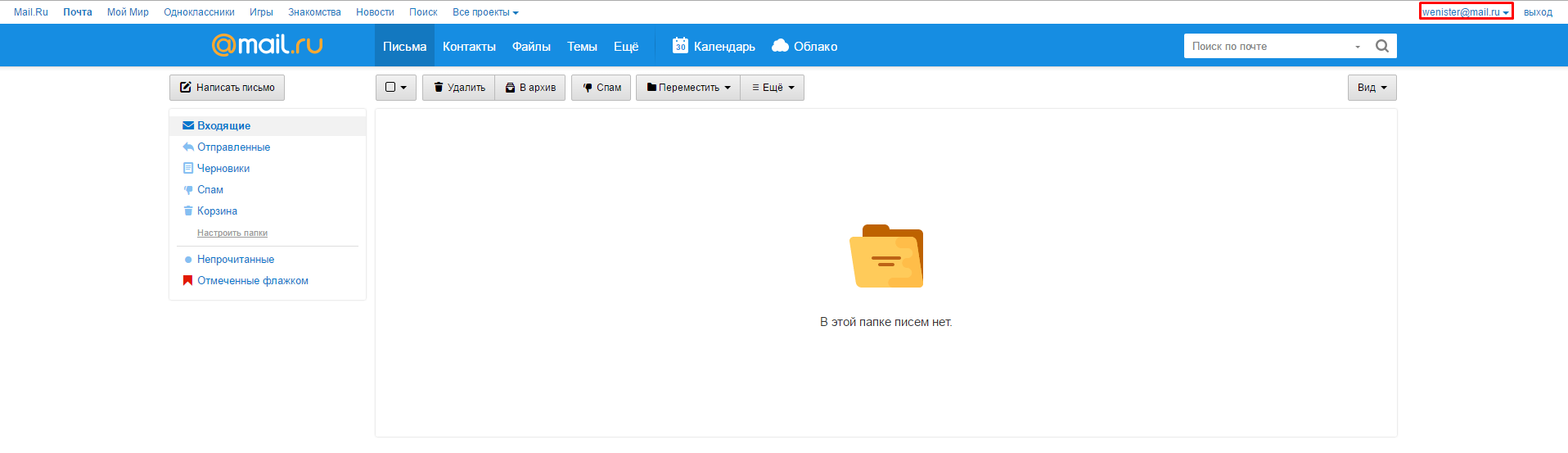The height and width of the screenshot is (453, 1568).
Task: Click the magnifier search icon
Action: 1382,46
